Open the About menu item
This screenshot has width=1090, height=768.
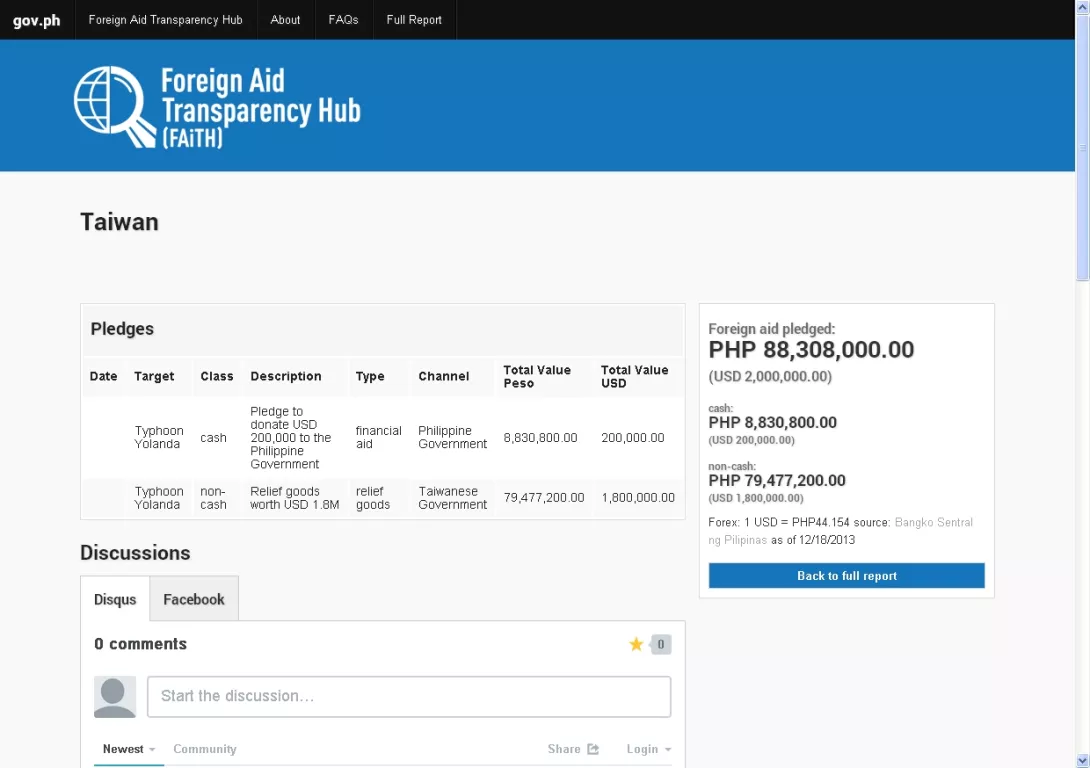(x=285, y=20)
